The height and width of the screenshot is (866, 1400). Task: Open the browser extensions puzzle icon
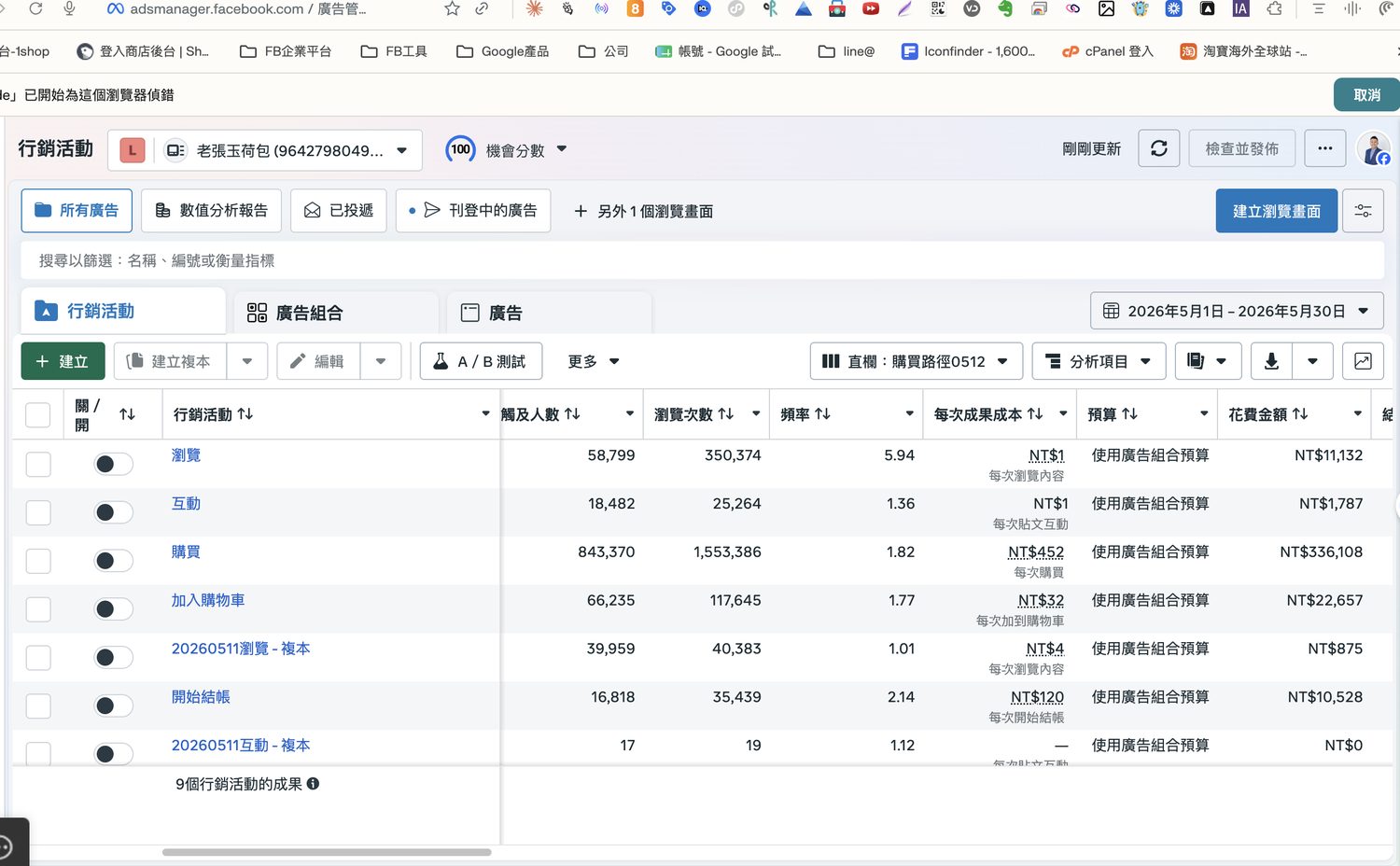(x=1274, y=9)
